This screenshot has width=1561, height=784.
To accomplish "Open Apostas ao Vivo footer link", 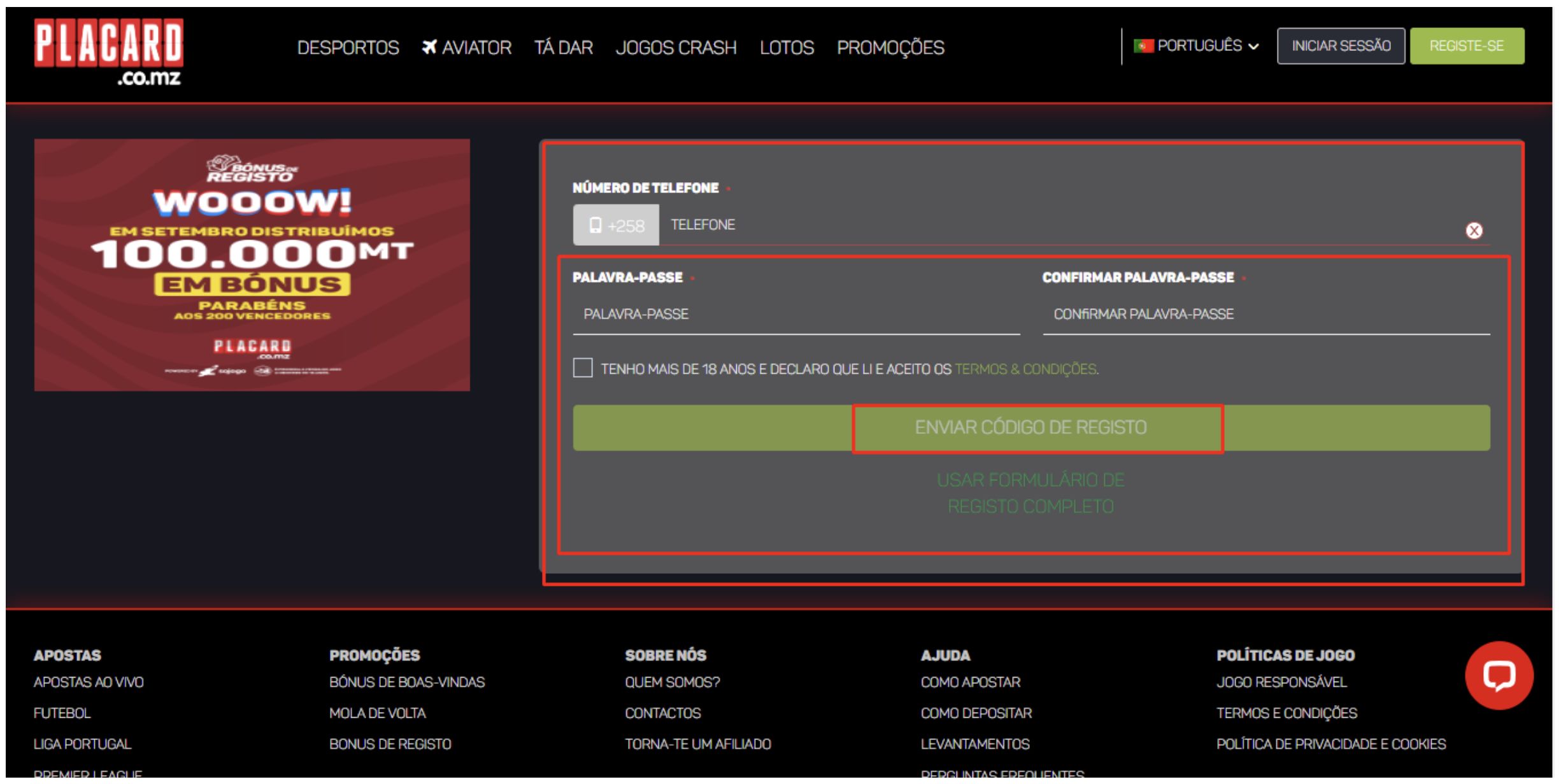I will tap(89, 683).
